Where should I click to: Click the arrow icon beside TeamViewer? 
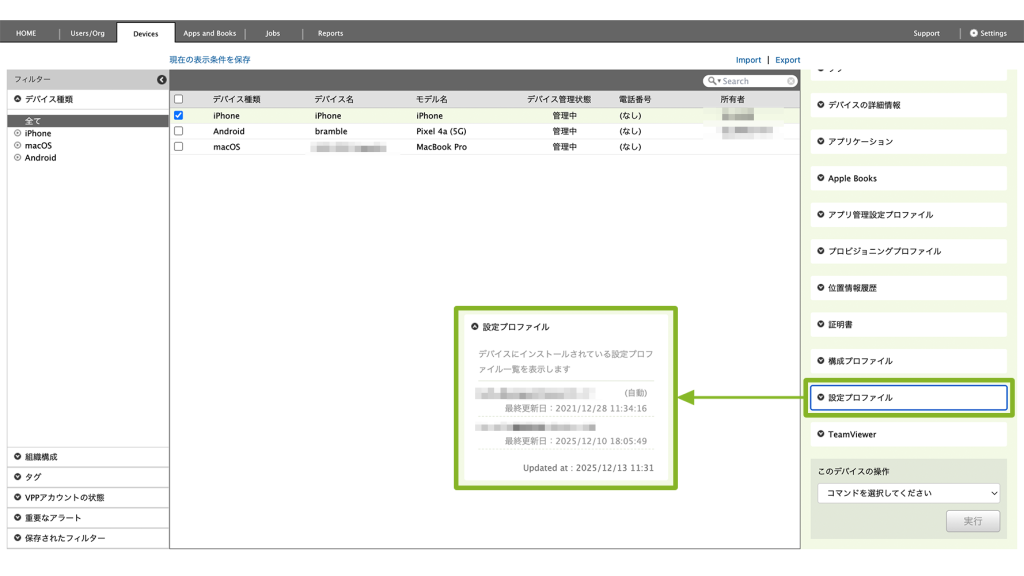(821, 434)
